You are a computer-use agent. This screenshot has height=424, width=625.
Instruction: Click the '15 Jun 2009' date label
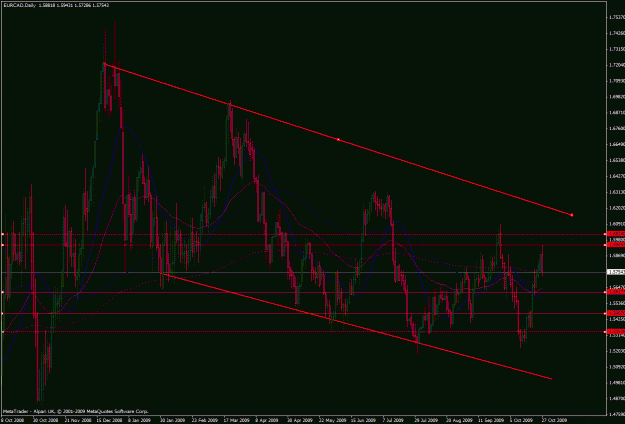[x=363, y=420]
